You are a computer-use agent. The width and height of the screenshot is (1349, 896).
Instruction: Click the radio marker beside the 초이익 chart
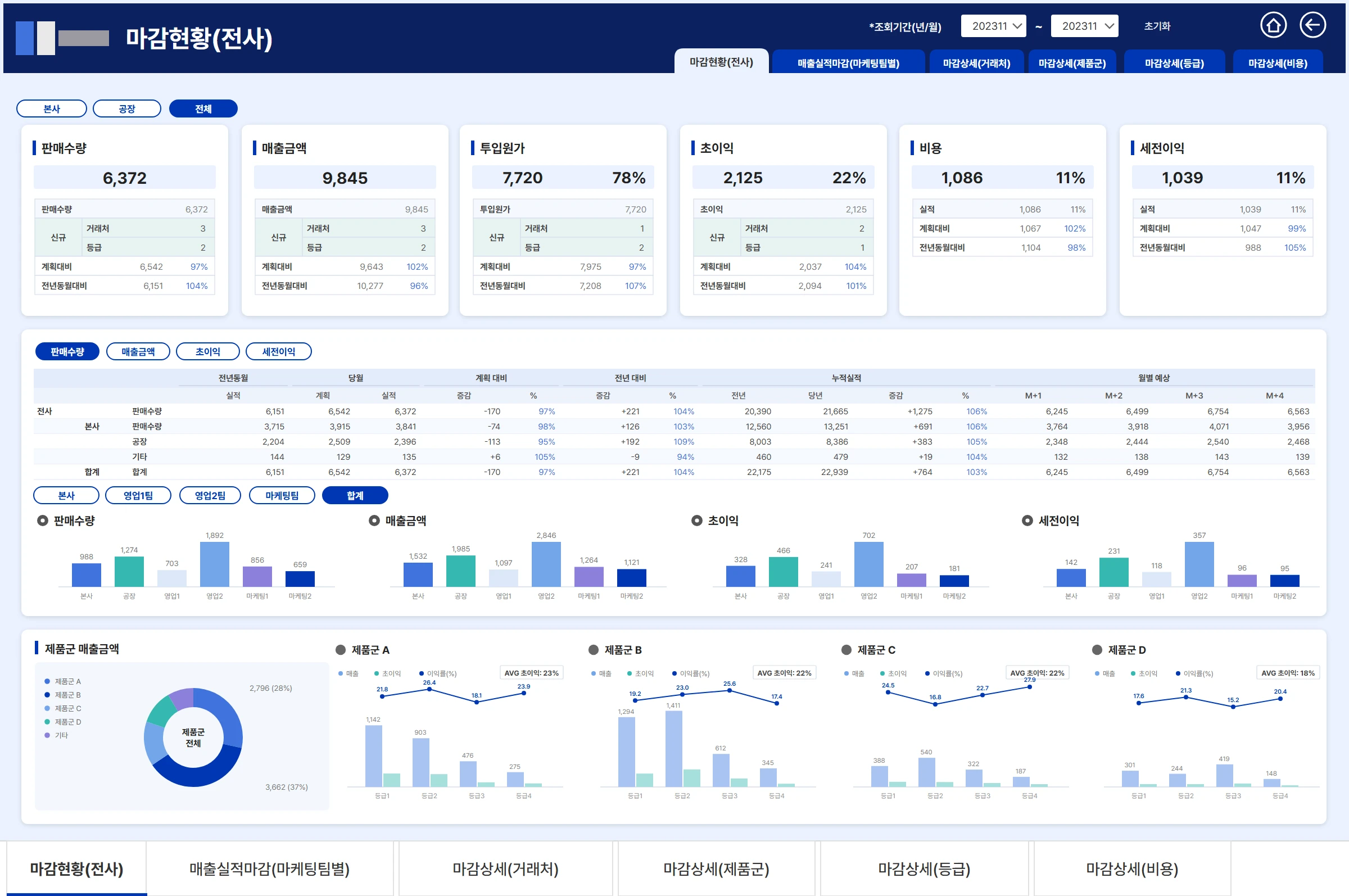(x=696, y=521)
